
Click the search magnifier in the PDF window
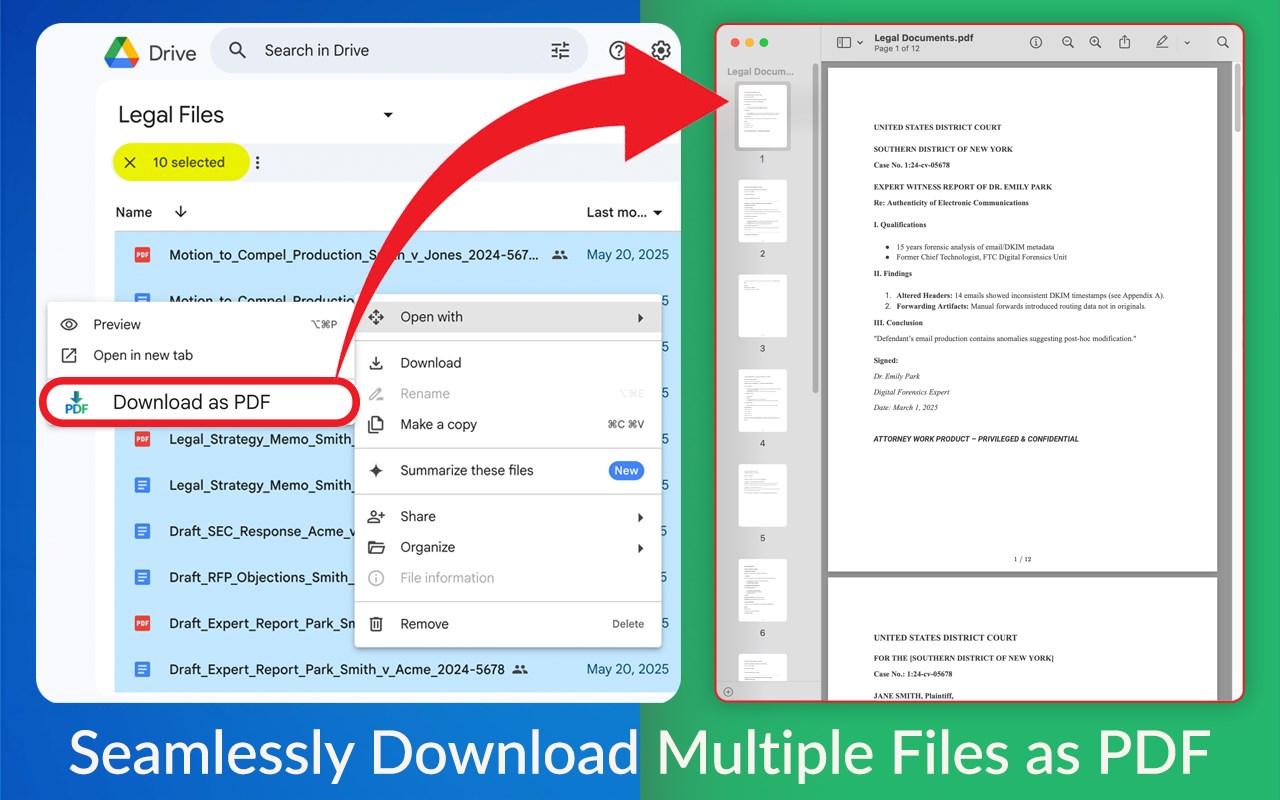coord(1222,42)
